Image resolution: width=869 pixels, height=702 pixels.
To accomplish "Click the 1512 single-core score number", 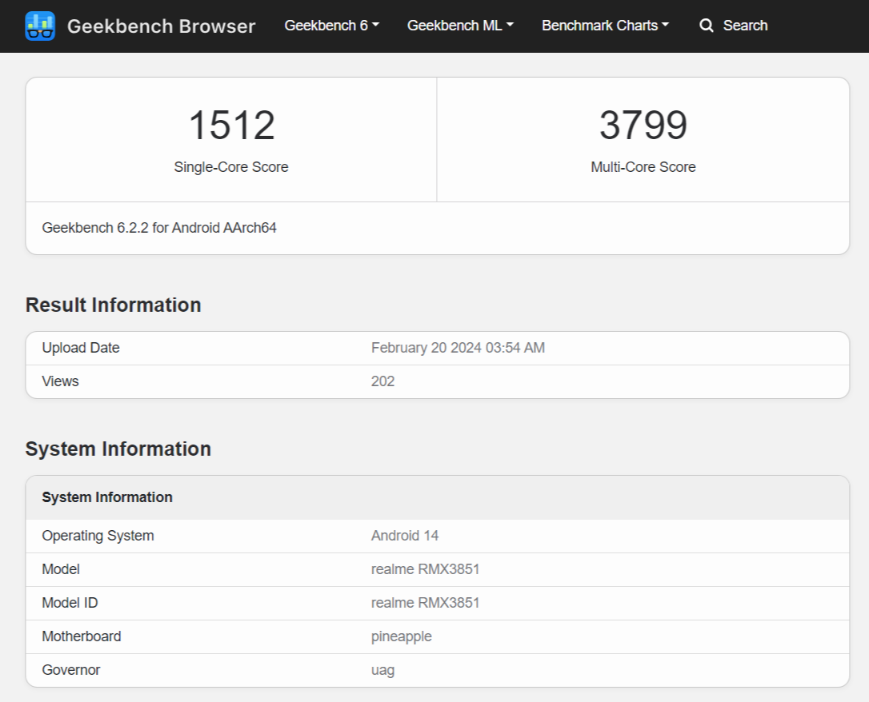I will tap(231, 126).
